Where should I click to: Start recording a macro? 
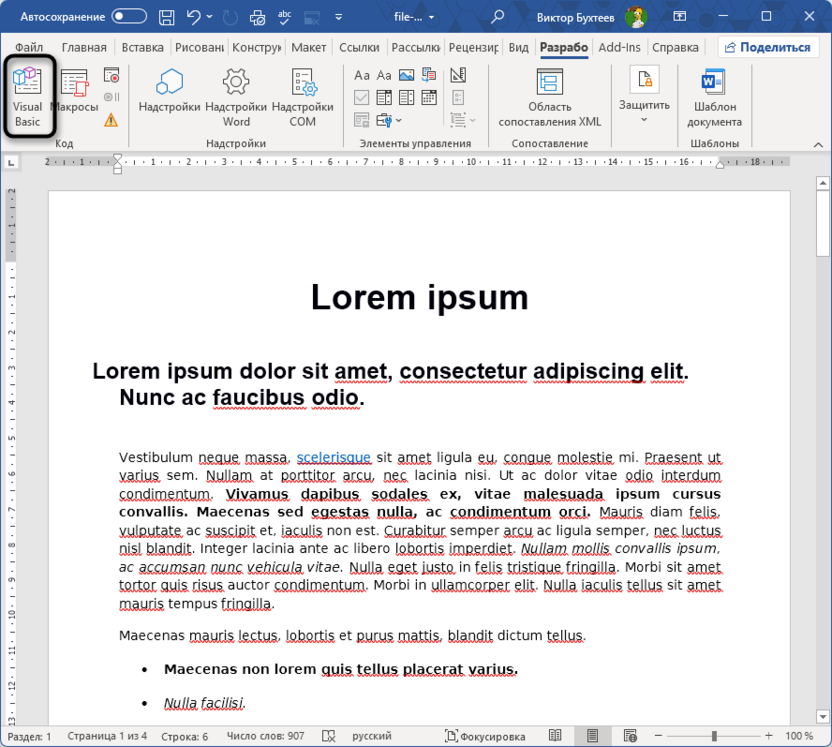[x=111, y=75]
